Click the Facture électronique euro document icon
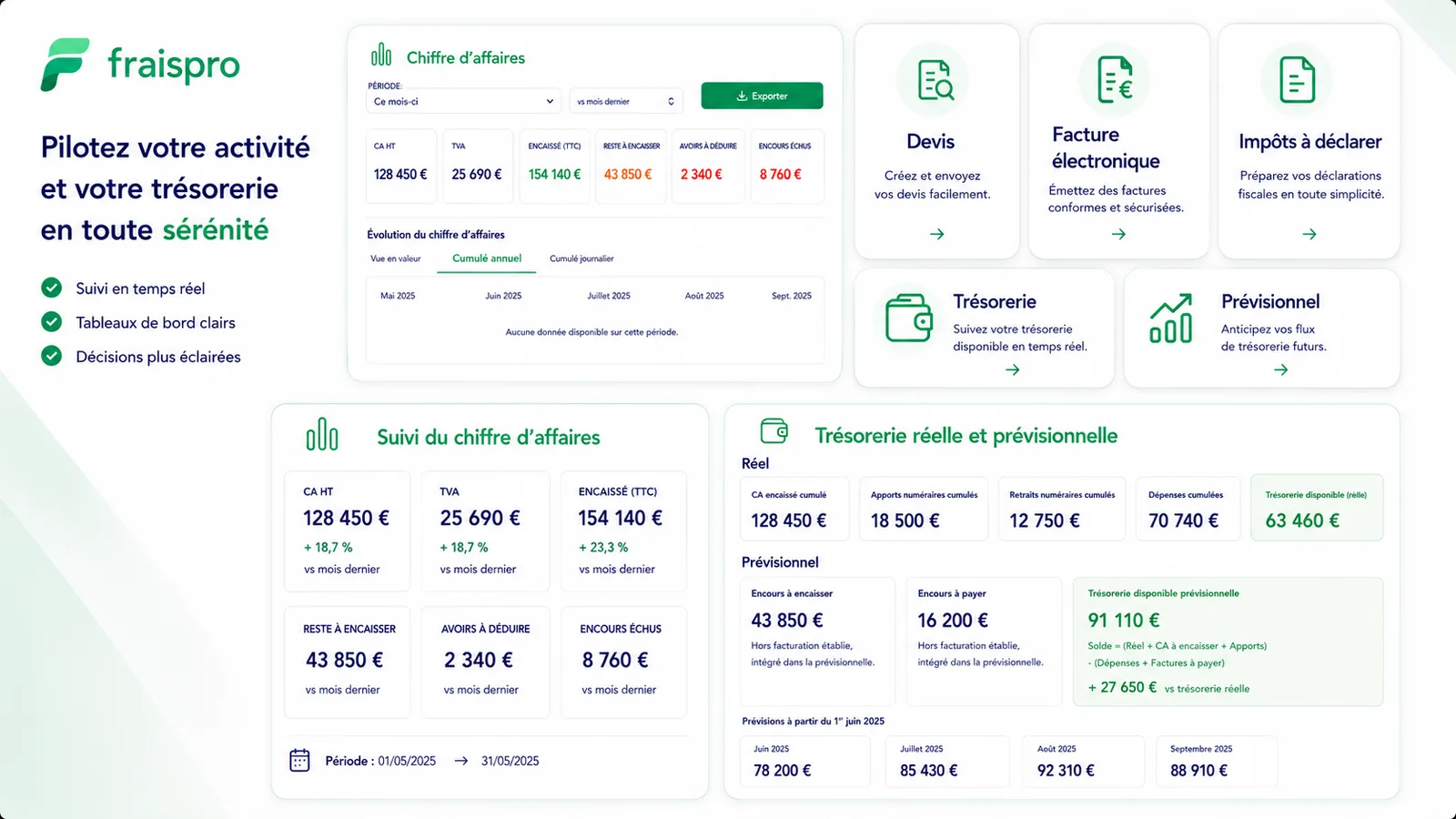The image size is (1456, 819). [x=1115, y=78]
